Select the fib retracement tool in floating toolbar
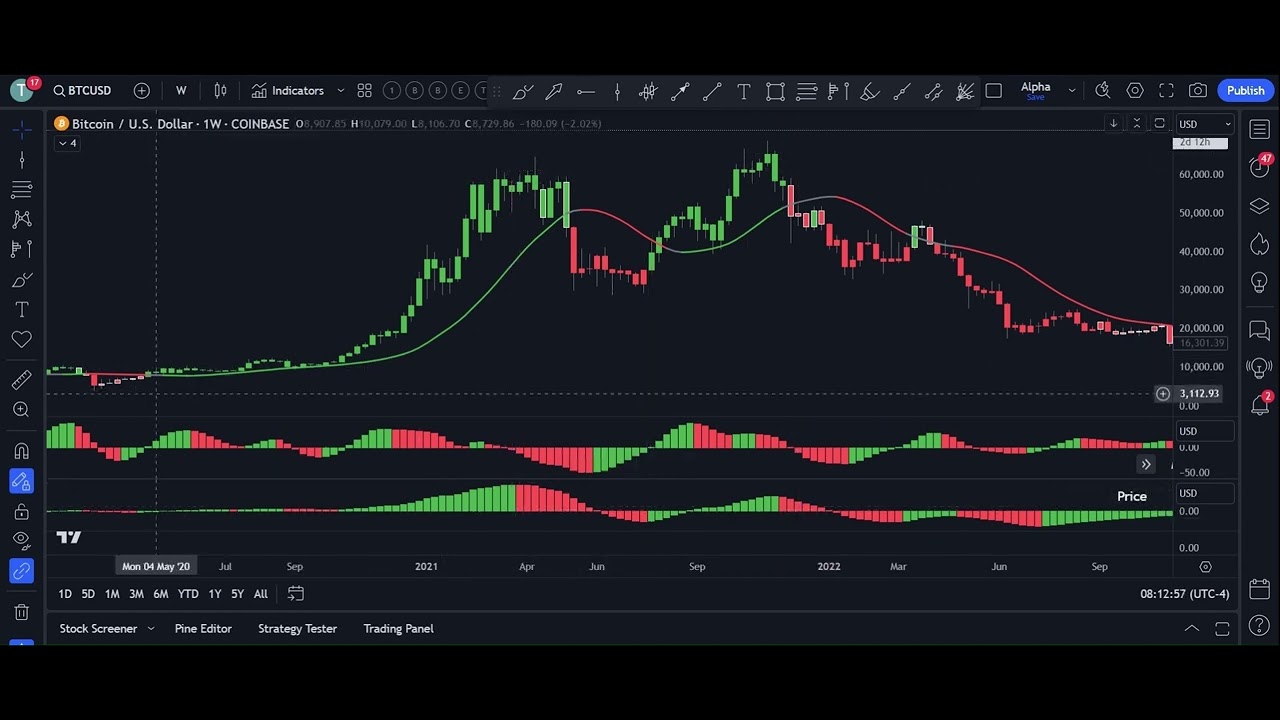 tap(807, 92)
